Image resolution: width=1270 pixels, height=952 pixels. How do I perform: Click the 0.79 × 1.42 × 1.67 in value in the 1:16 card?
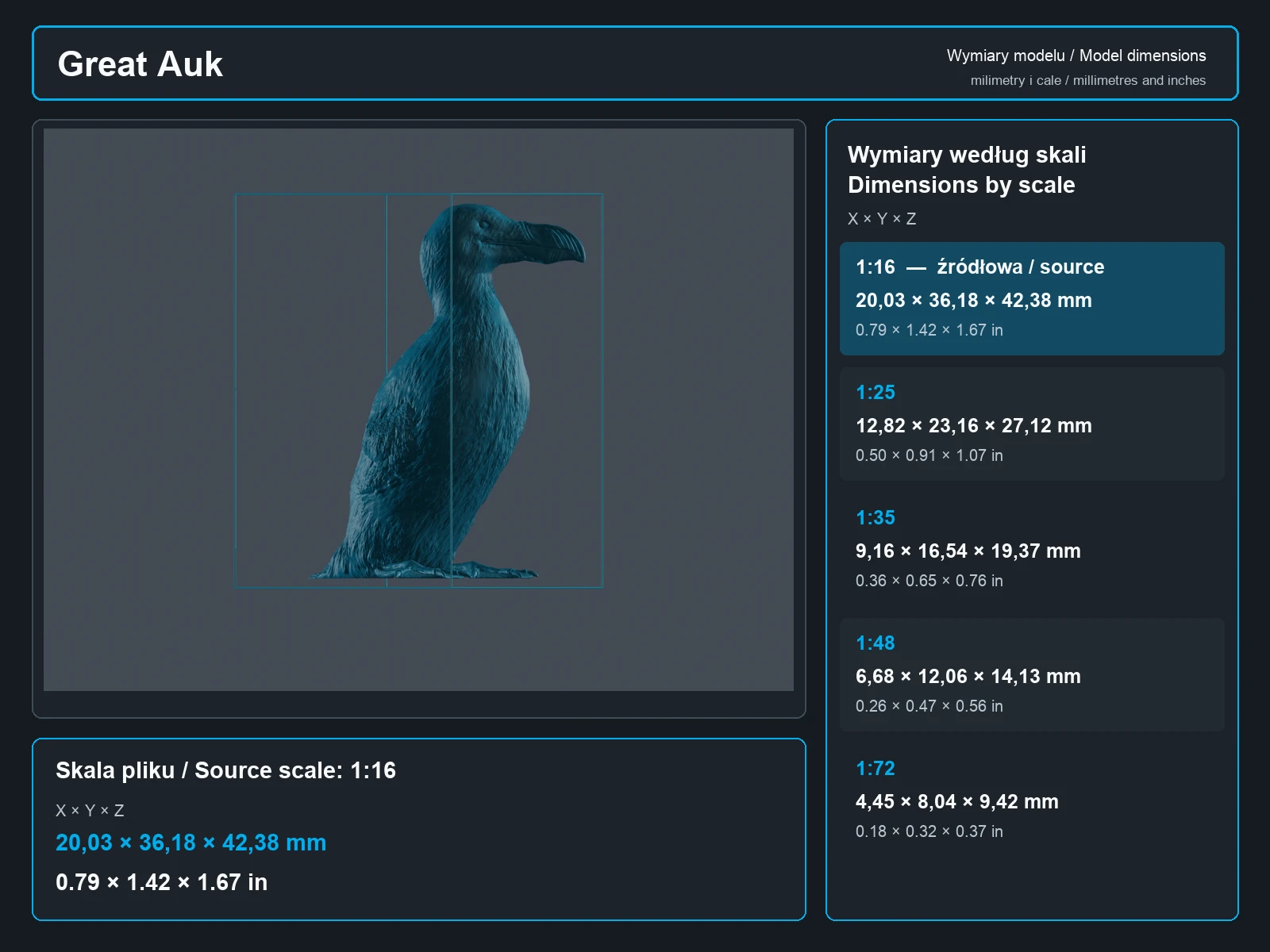pos(929,330)
